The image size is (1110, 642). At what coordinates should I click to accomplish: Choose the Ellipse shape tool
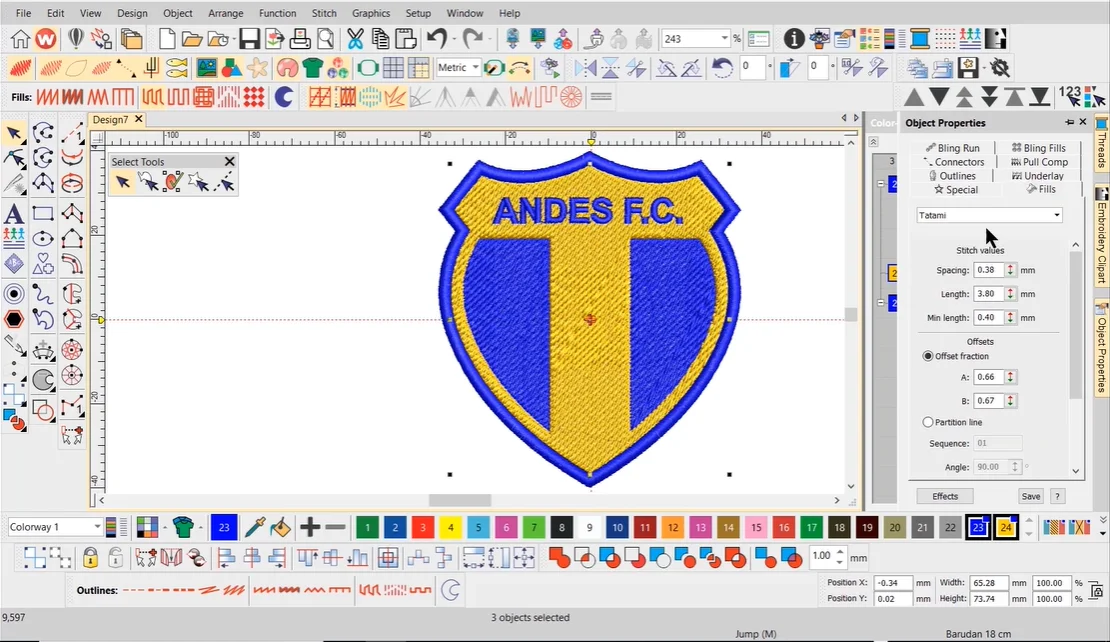click(x=43, y=239)
